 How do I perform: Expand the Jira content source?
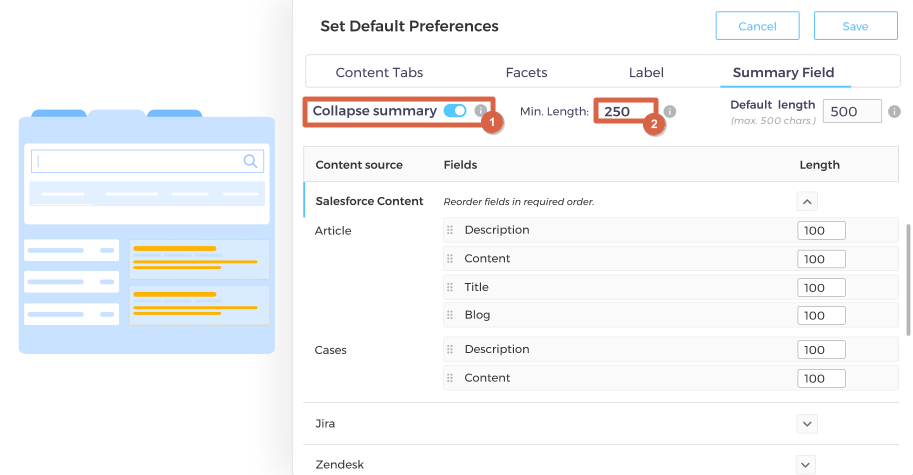pos(808,424)
